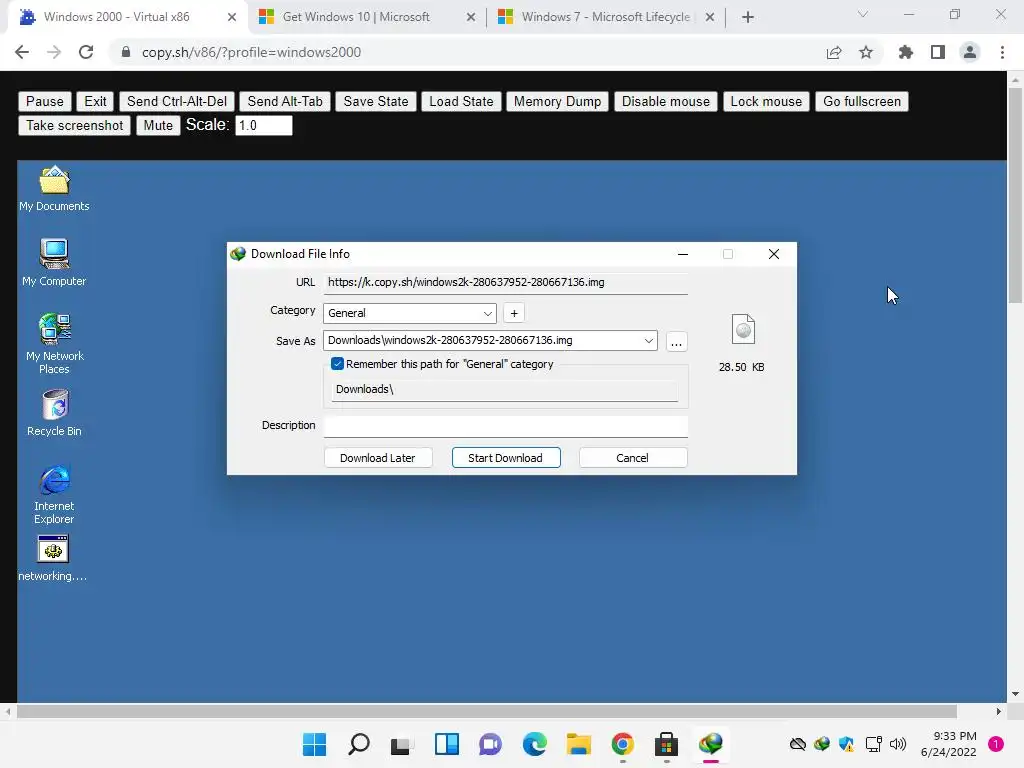1024x768 pixels.
Task: Uncheck Remember this path for General category
Action: [x=338, y=364]
